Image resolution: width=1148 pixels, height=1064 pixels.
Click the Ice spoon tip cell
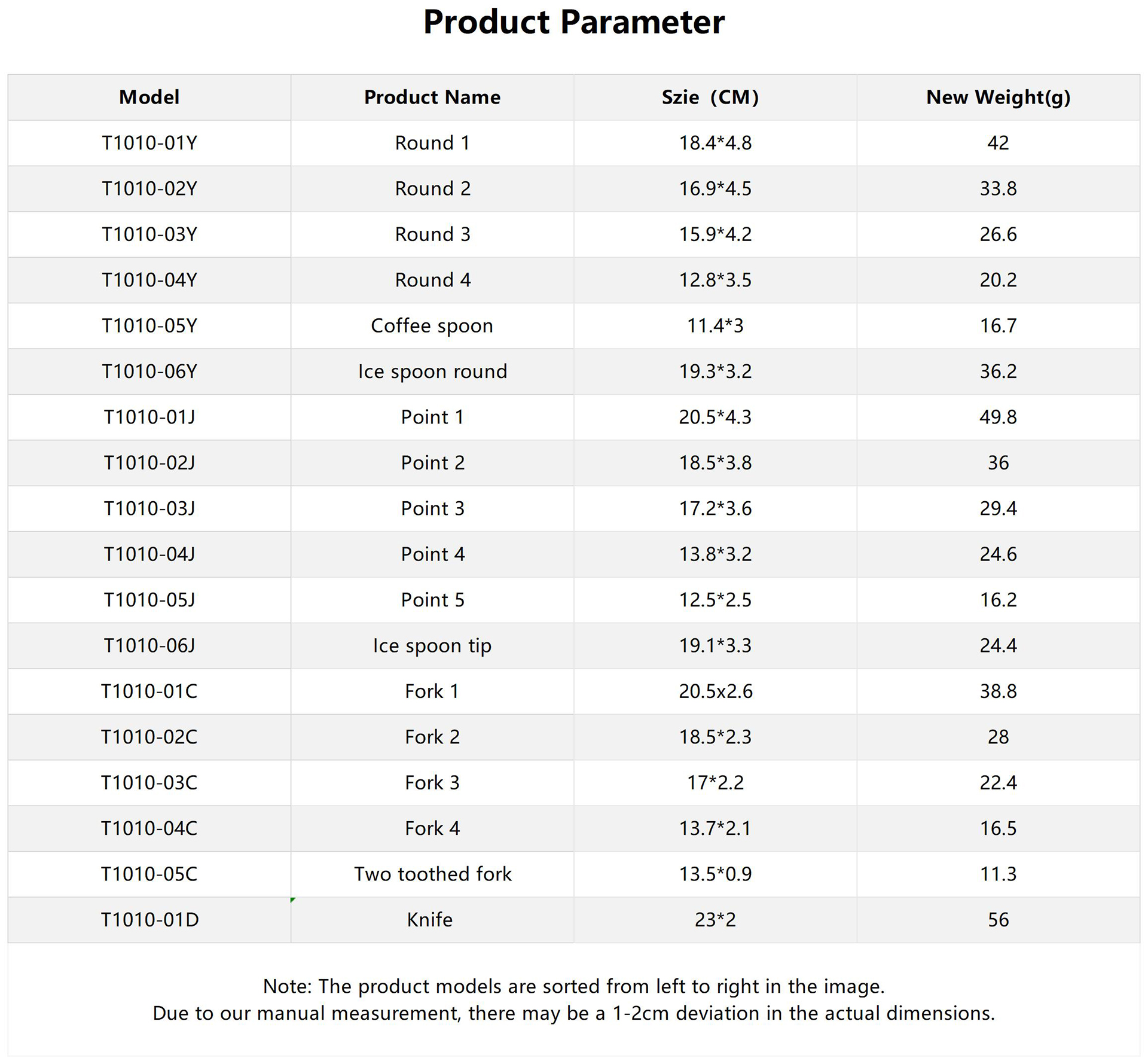pyautogui.click(x=432, y=645)
